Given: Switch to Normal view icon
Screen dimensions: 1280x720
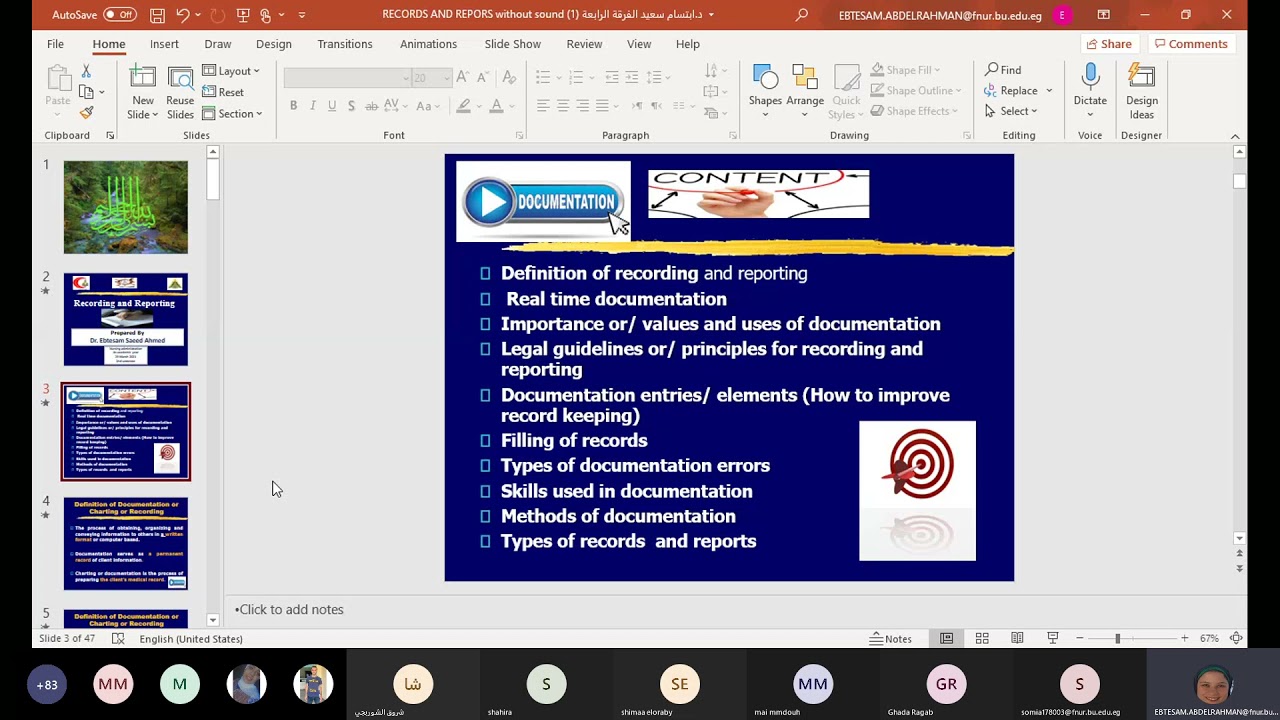Looking at the screenshot, I should (946, 639).
